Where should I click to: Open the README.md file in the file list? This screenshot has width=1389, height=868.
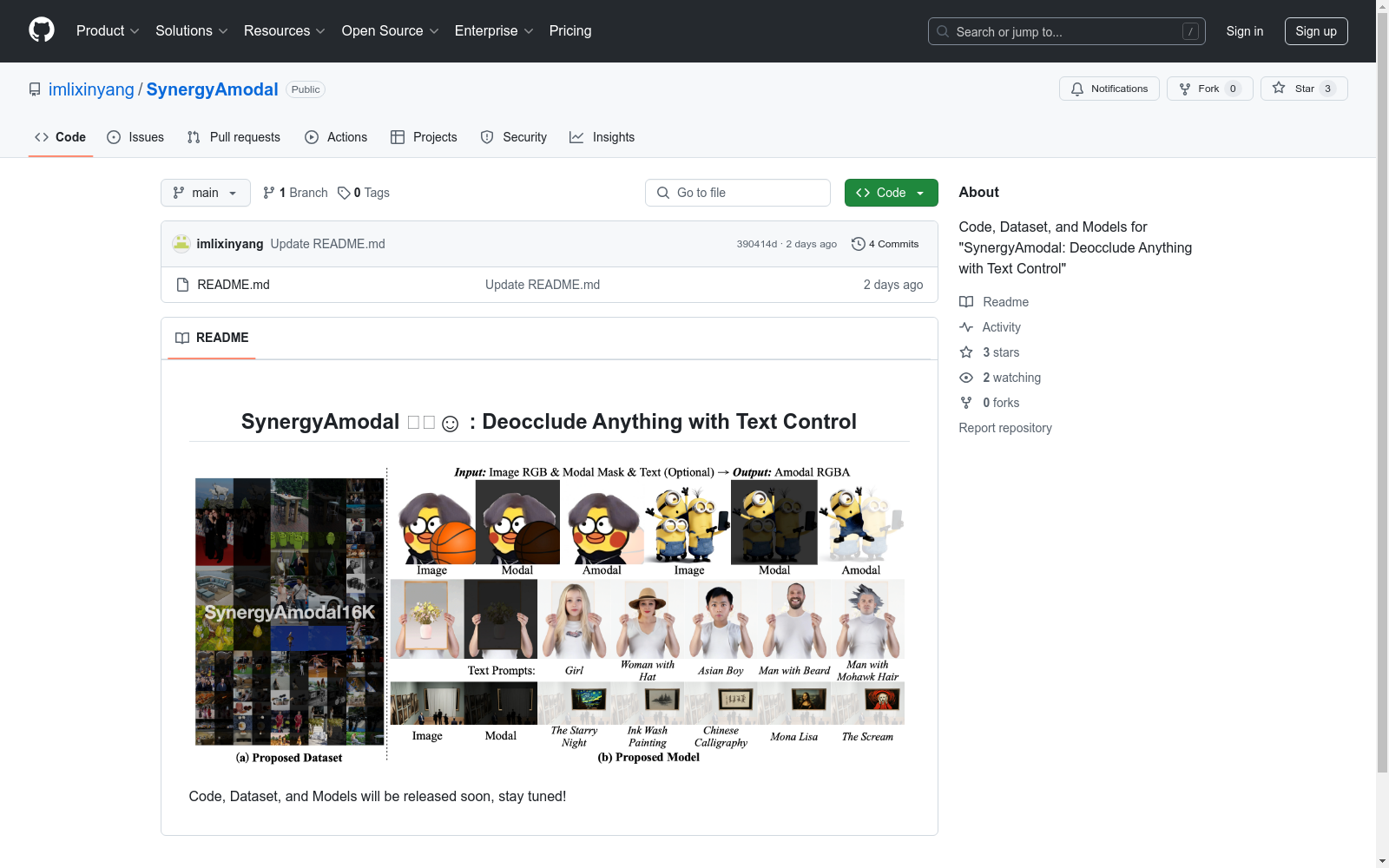point(234,285)
